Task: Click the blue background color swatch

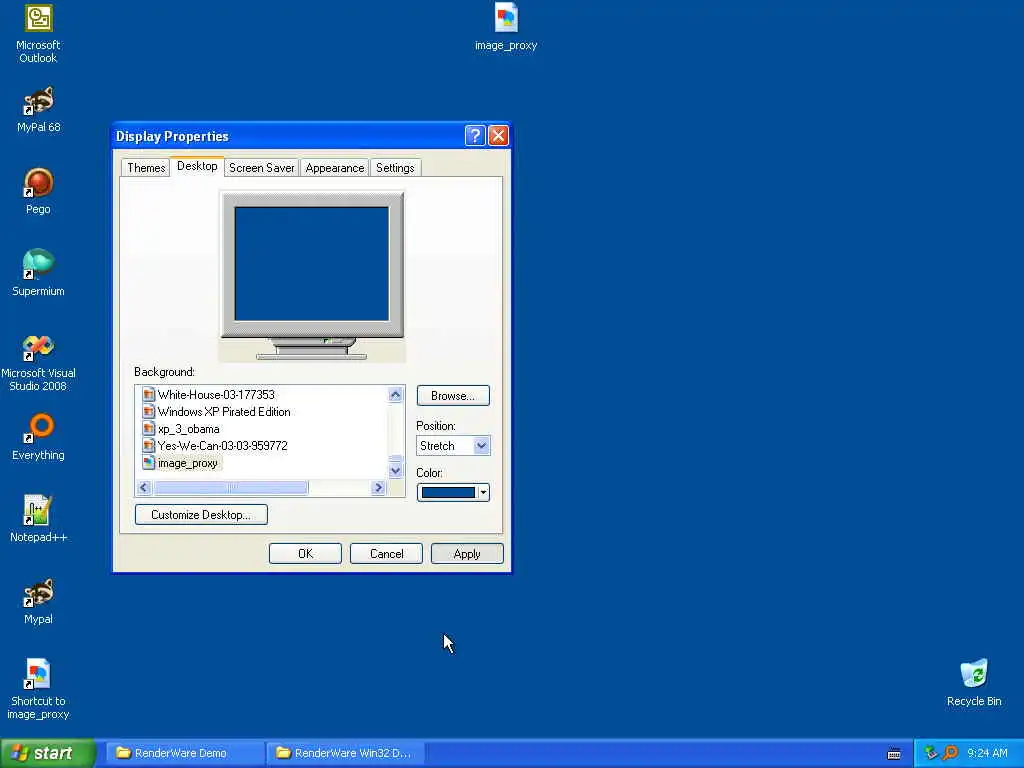Action: coord(448,492)
